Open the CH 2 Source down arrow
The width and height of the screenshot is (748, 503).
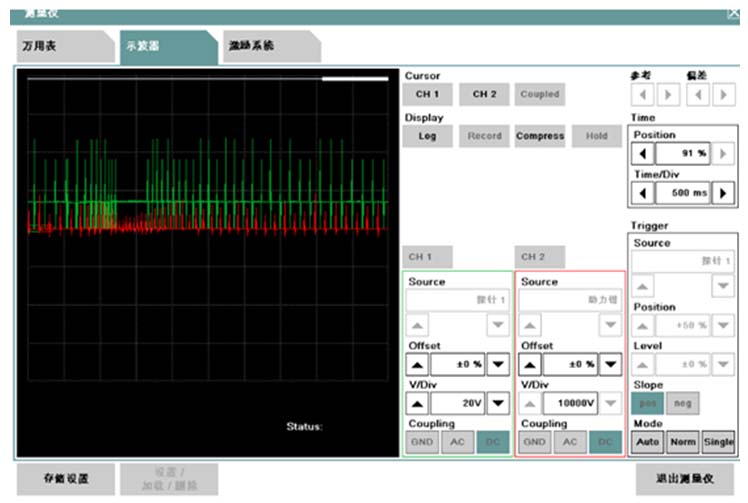(x=610, y=325)
